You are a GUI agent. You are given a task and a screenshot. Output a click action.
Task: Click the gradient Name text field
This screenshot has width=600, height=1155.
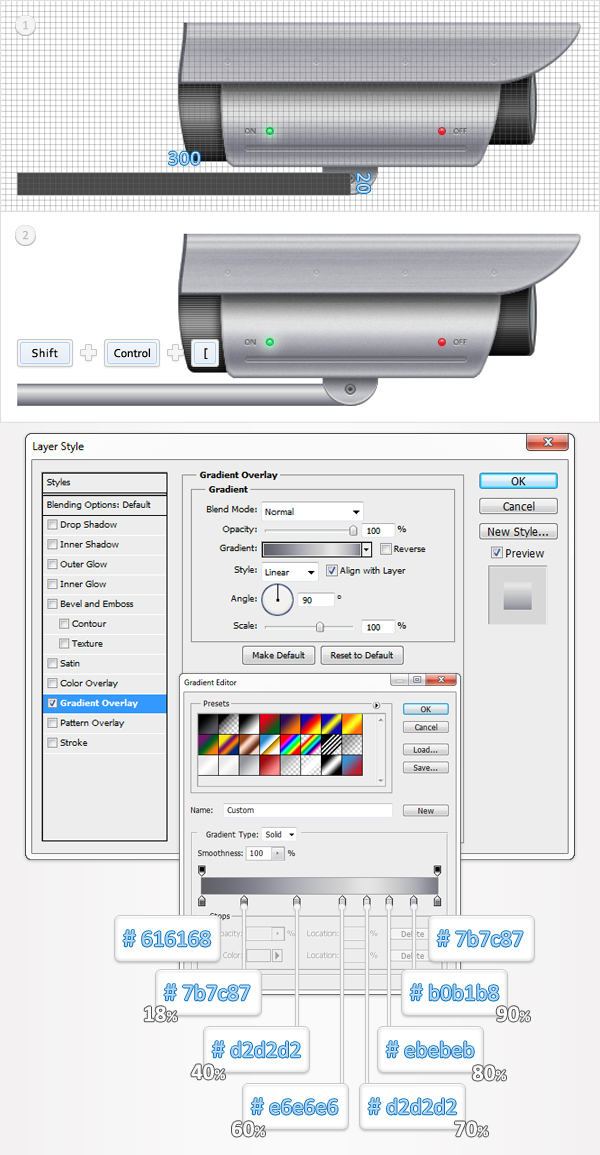point(307,810)
